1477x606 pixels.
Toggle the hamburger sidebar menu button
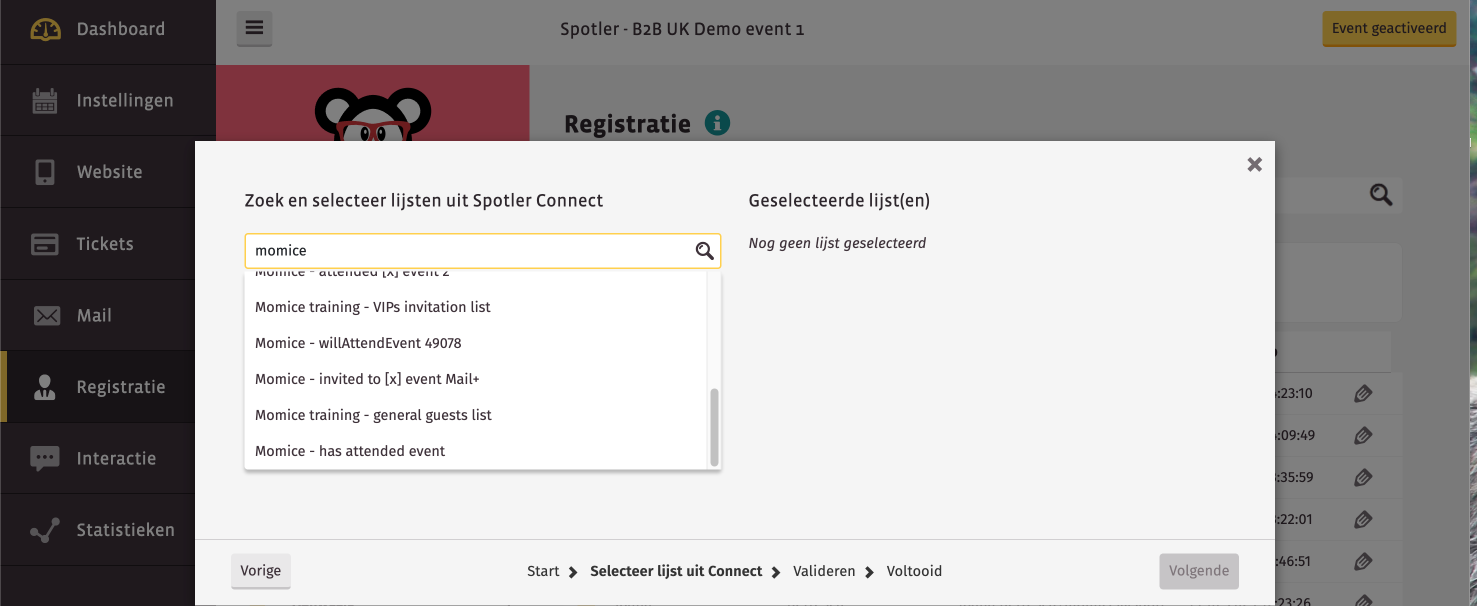pos(254,28)
